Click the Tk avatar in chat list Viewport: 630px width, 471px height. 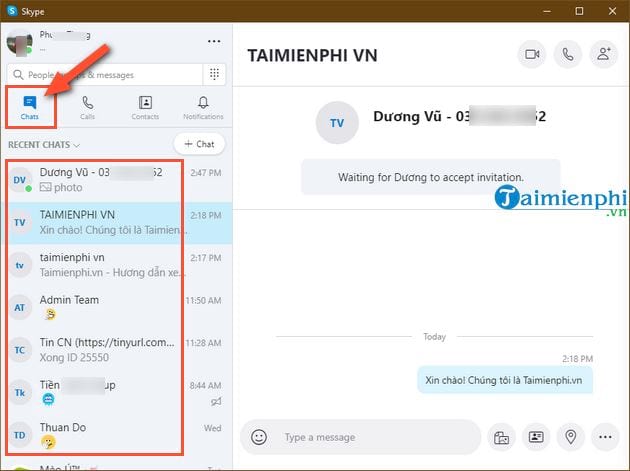pyautogui.click(x=20, y=393)
